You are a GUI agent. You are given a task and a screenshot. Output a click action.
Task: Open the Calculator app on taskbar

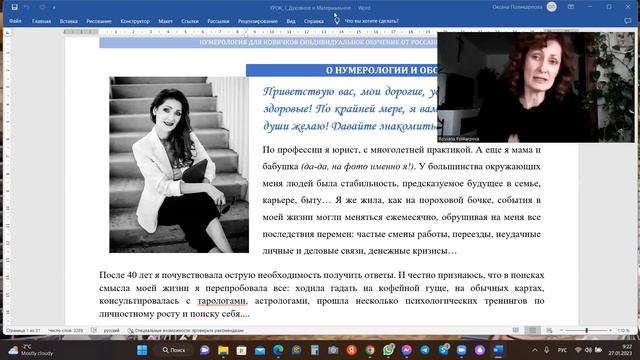[x=315, y=350]
